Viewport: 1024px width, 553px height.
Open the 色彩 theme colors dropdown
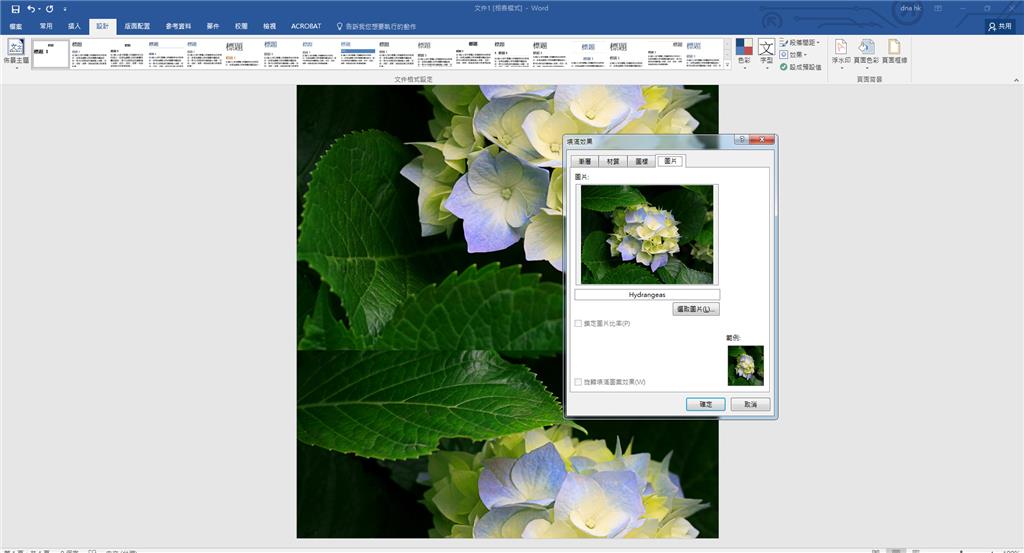pos(744,52)
